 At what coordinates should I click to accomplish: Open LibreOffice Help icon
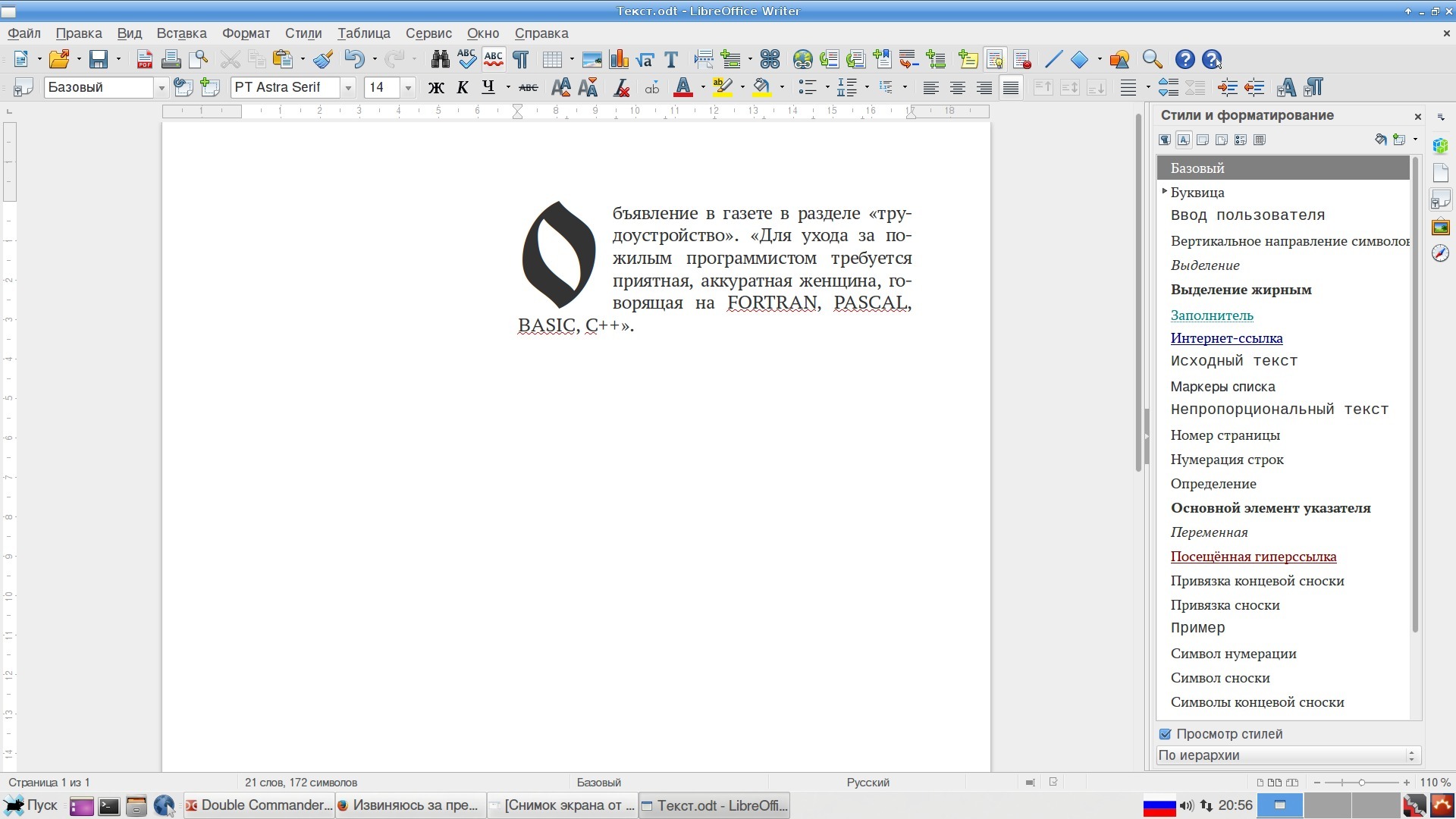(1185, 59)
